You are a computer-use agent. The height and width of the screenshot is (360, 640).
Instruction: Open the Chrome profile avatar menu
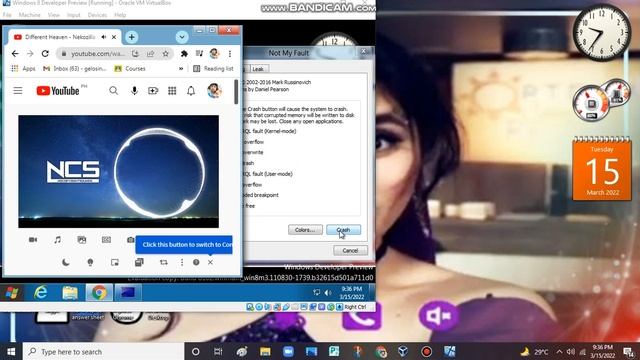(x=214, y=53)
